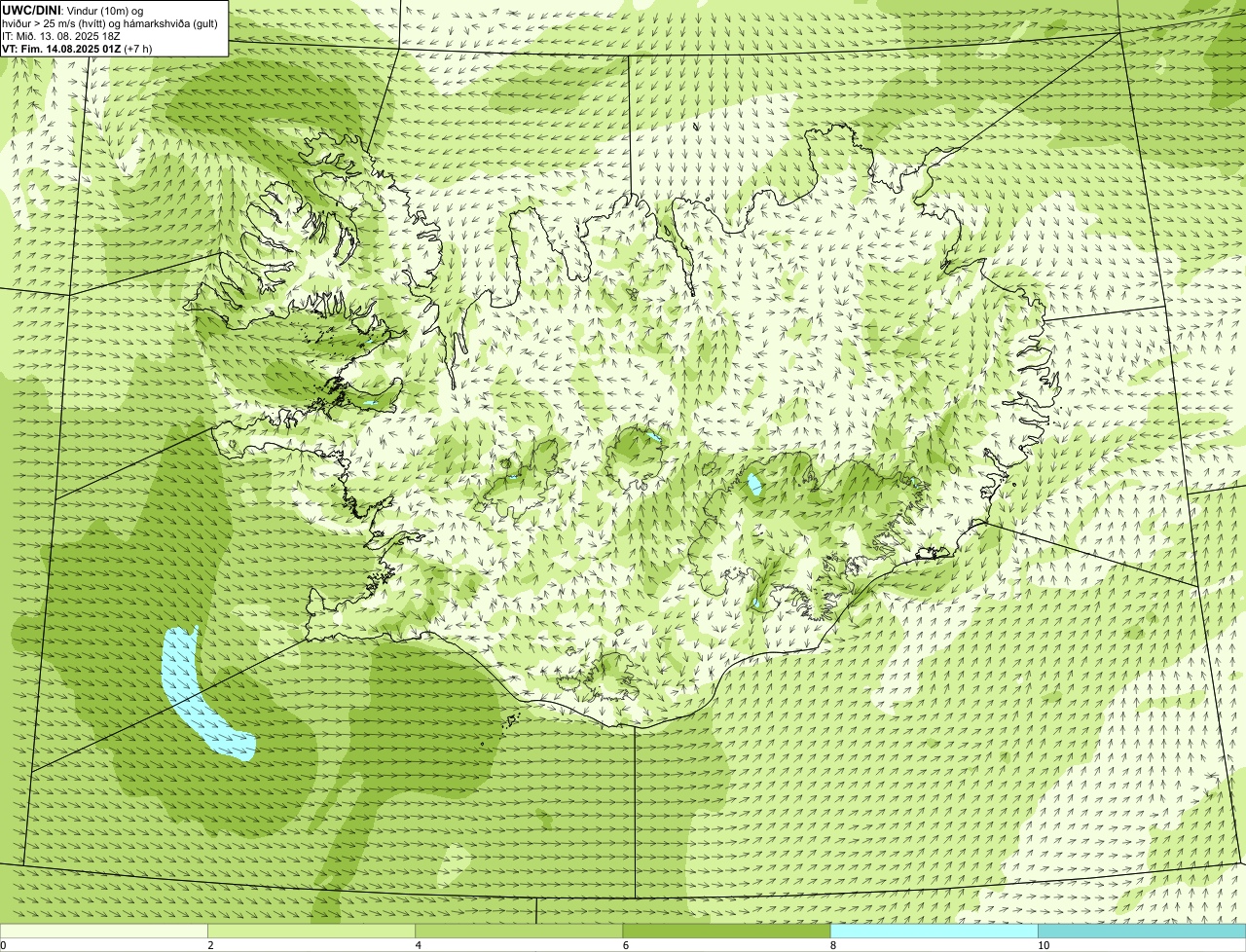1246x952 pixels.
Task: Click the legend scale label '6'
Action: [626, 945]
